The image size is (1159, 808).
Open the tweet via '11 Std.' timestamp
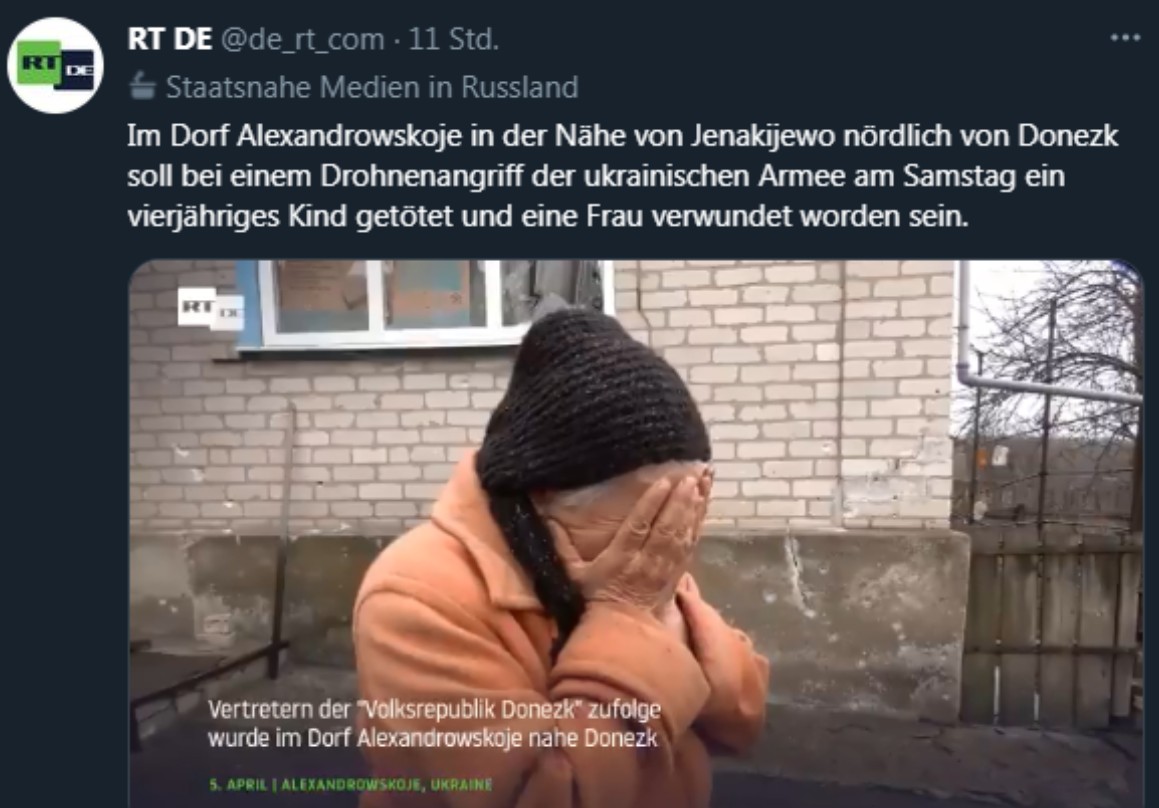(x=453, y=38)
